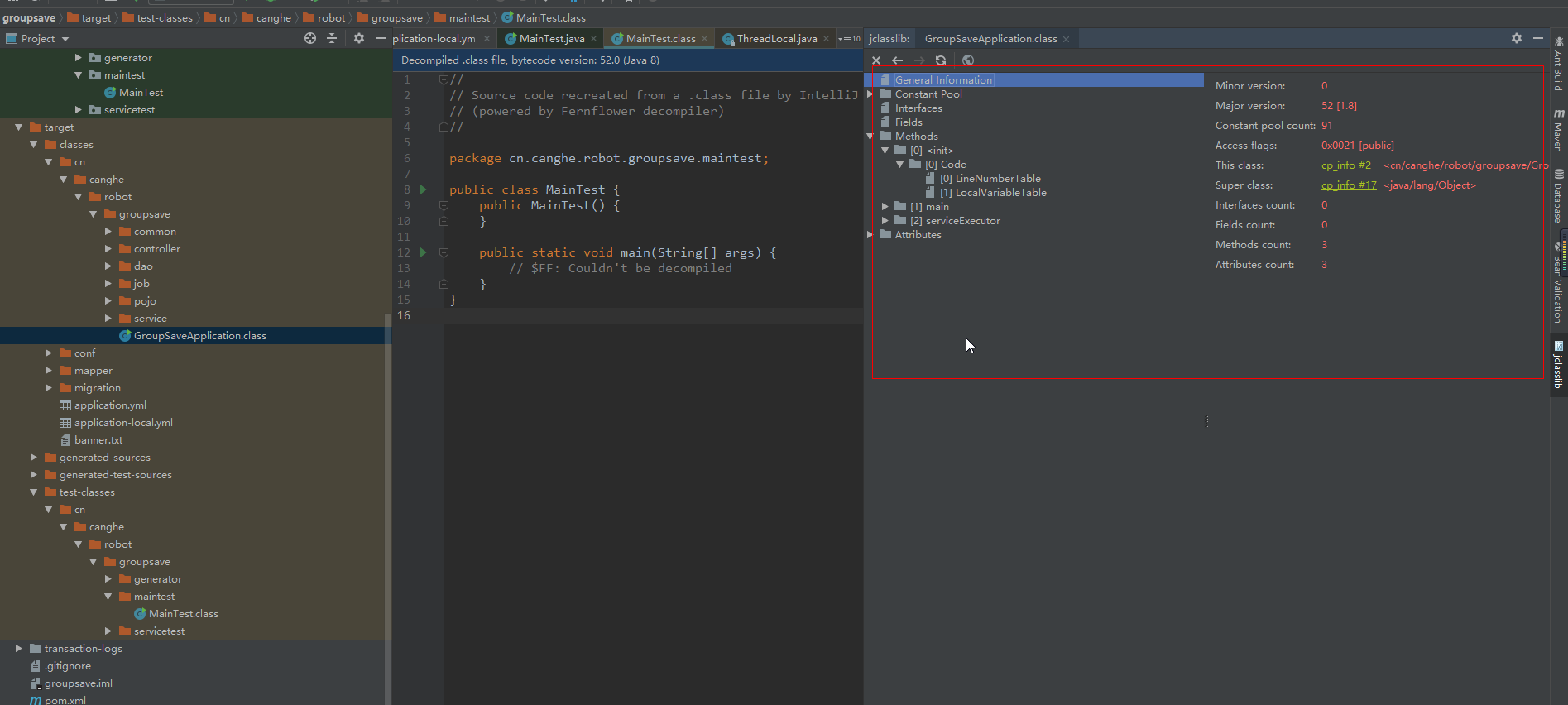The height and width of the screenshot is (705, 1568).
Task: Switch to ThreadLocal.java tab
Action: pos(777,39)
